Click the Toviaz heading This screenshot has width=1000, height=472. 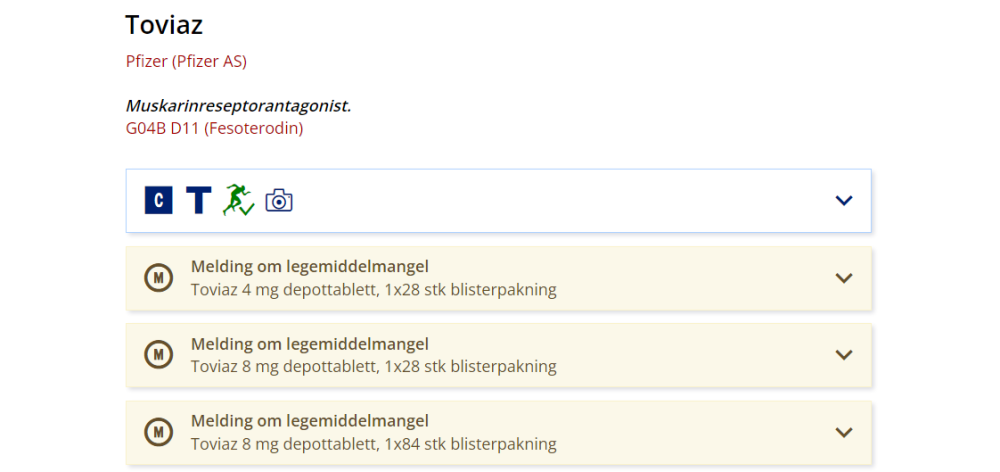point(164,26)
